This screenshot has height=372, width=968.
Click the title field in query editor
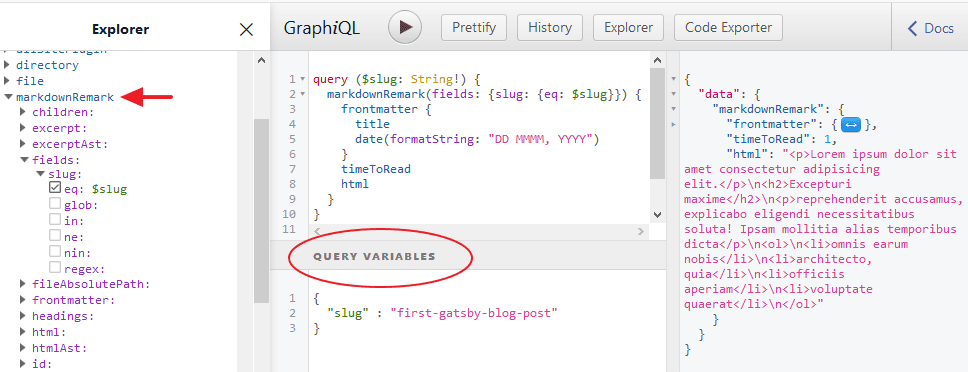tap(372, 125)
